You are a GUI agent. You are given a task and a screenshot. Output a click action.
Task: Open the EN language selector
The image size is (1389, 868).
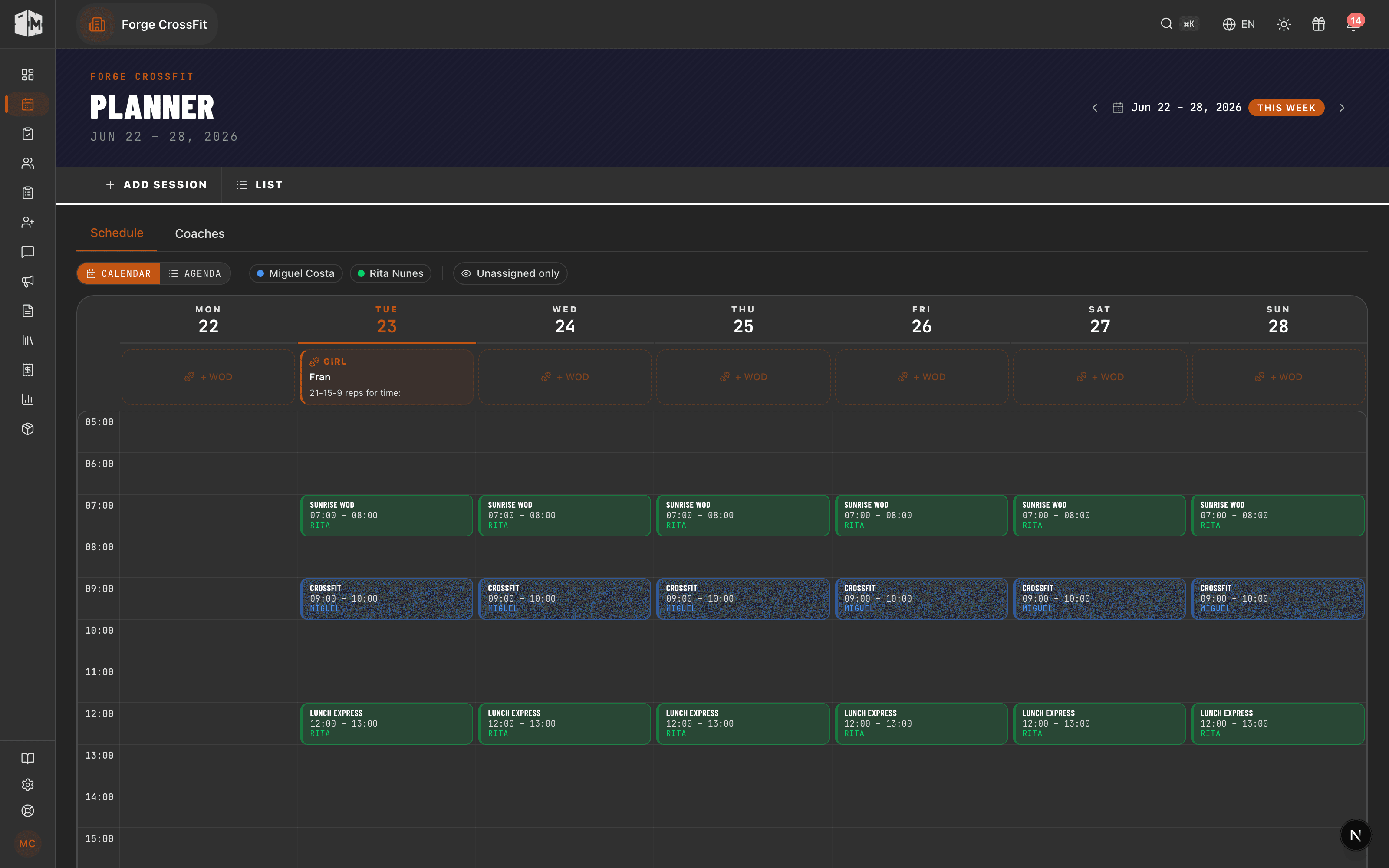pos(1239,24)
